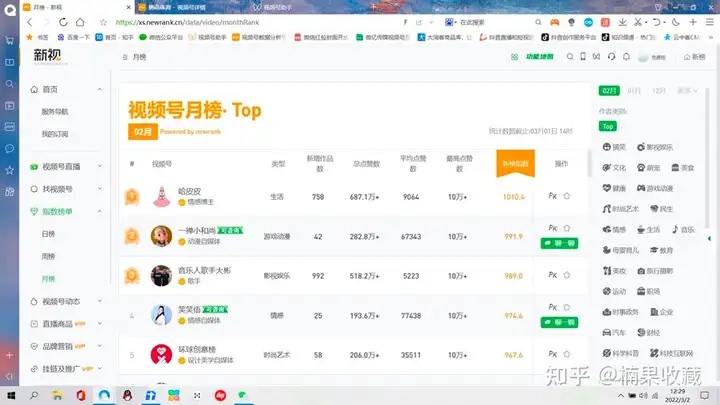Click the scissors screenshot icon in toolbar
The width and height of the screenshot is (720, 405).
(x=638, y=22)
